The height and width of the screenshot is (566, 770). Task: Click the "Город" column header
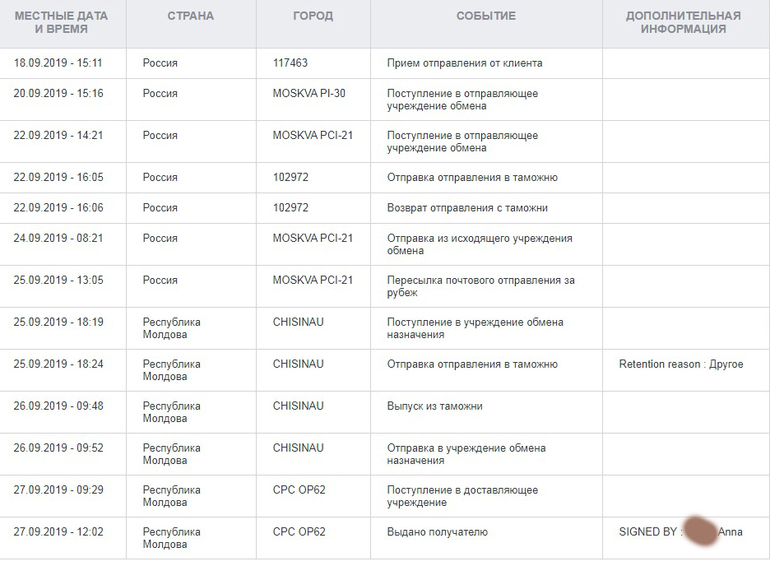[x=313, y=16]
